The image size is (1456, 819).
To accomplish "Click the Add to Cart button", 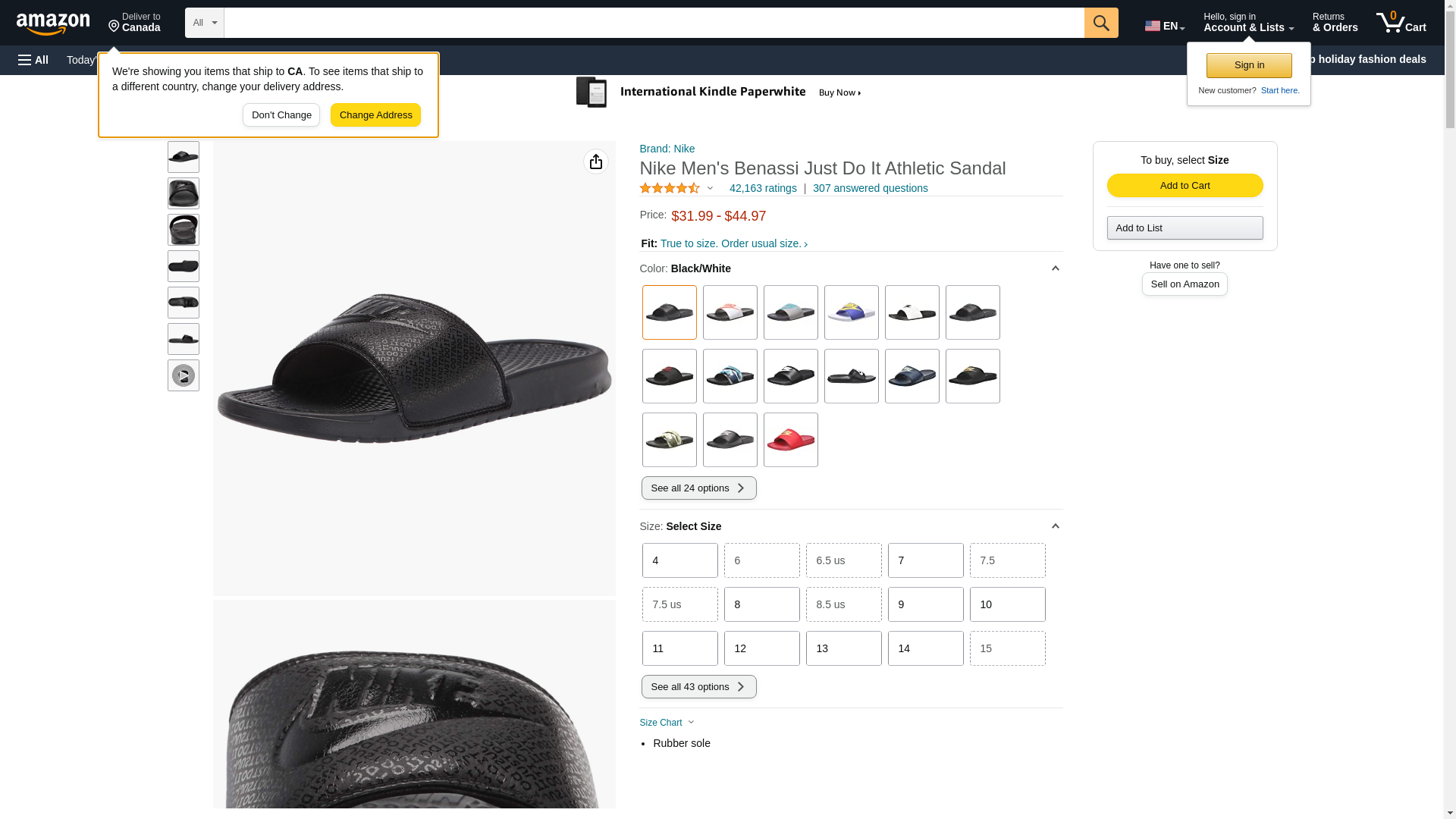I will click(1185, 186).
